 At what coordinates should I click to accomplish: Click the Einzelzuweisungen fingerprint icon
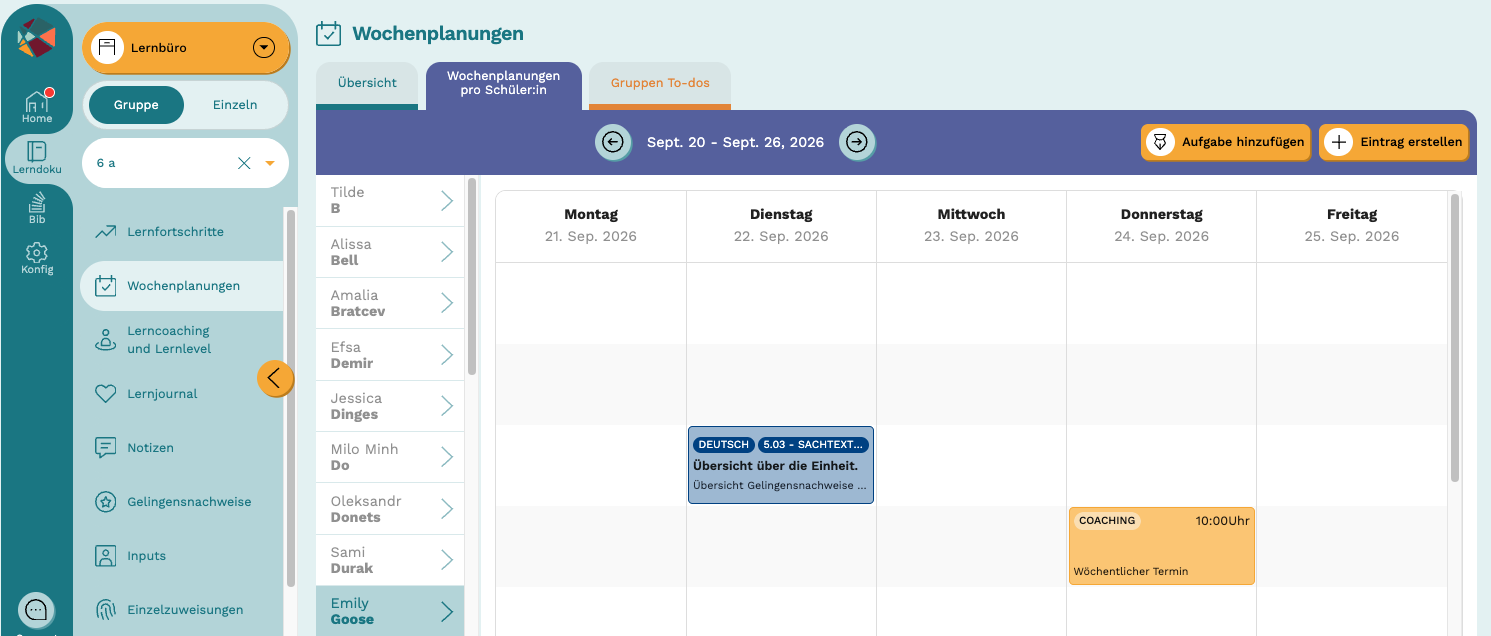point(106,610)
